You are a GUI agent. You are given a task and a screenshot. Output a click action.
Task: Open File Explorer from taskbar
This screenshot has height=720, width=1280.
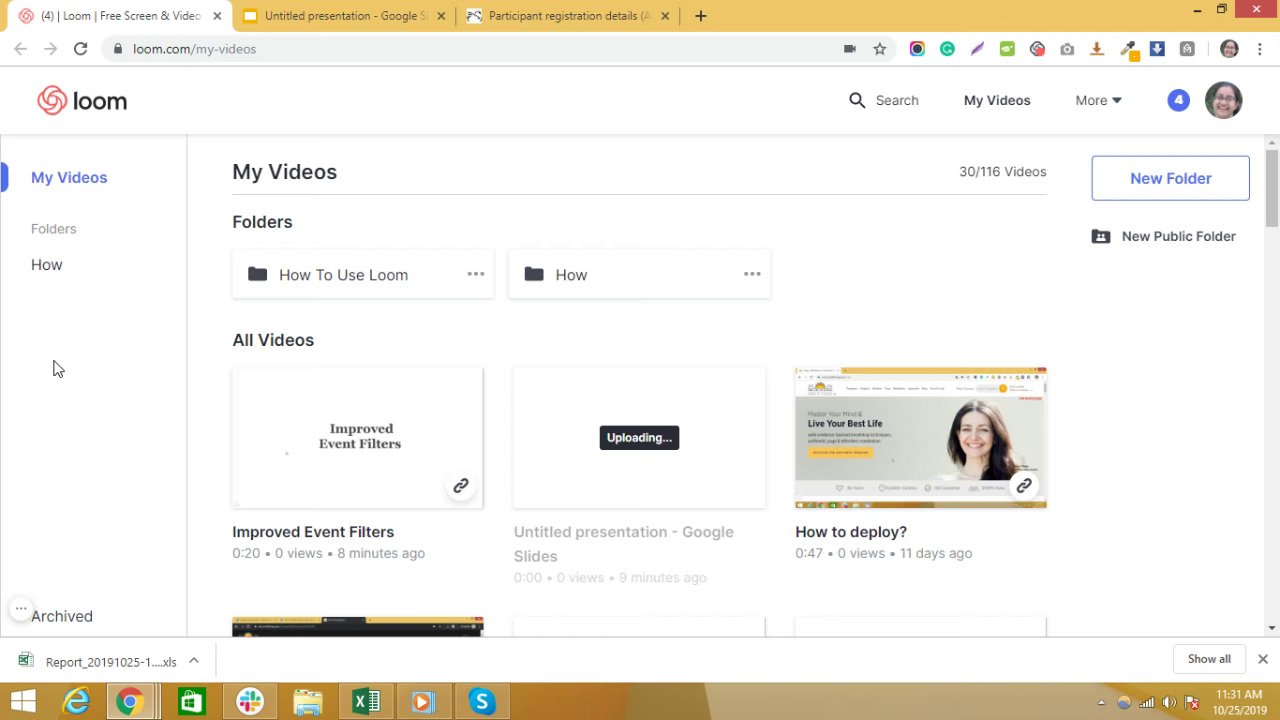(x=308, y=702)
